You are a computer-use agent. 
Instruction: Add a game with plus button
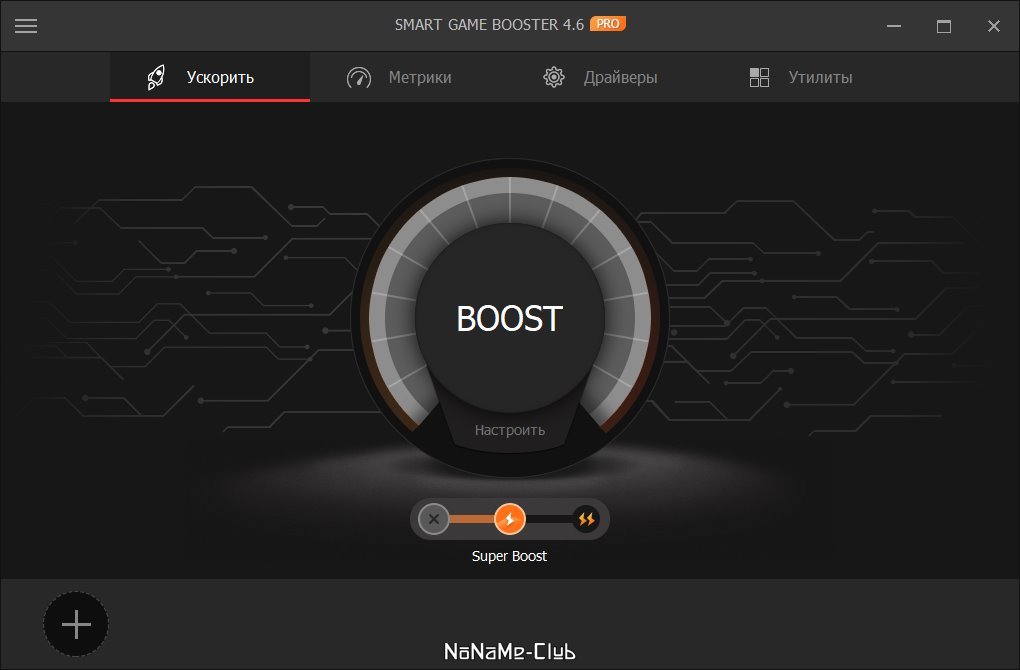point(76,624)
